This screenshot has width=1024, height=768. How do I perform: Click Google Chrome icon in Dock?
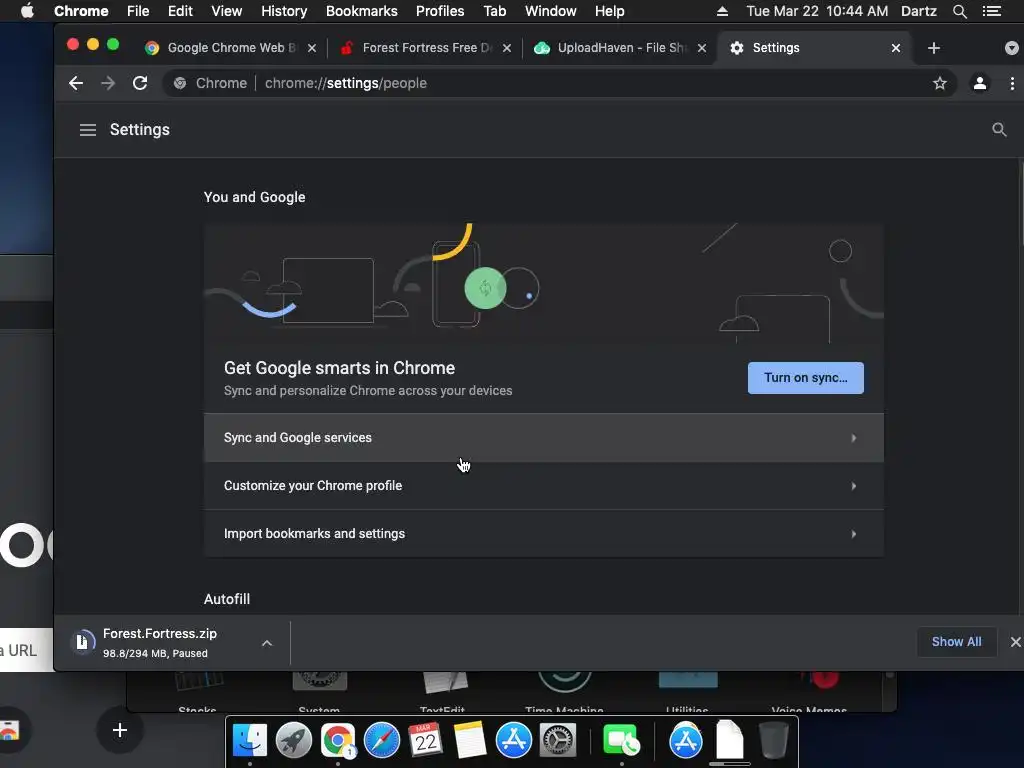click(x=338, y=741)
